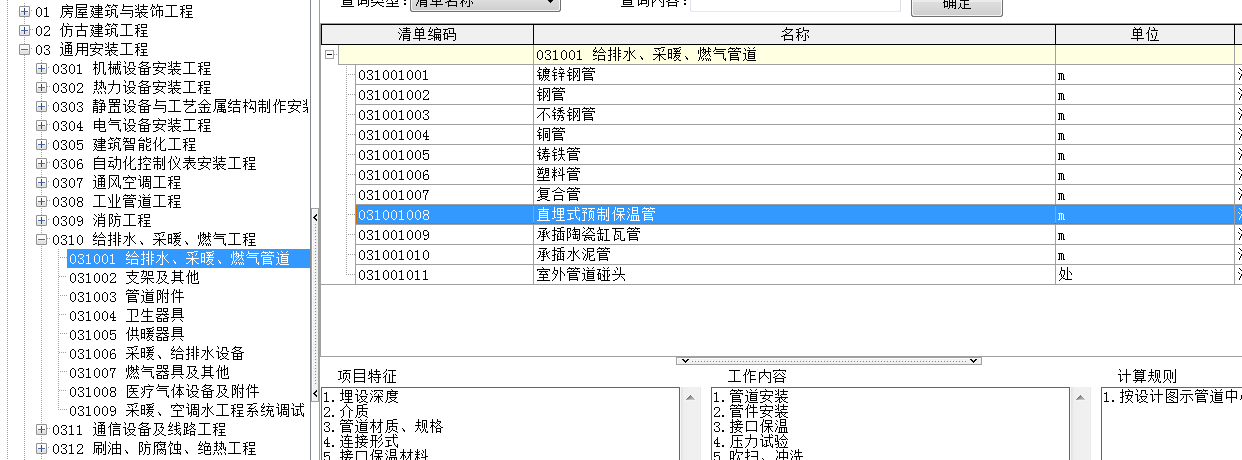This screenshot has width=1242, height=460.
Task: Expand the 02 仿古建筑工程 node
Action: point(24,31)
